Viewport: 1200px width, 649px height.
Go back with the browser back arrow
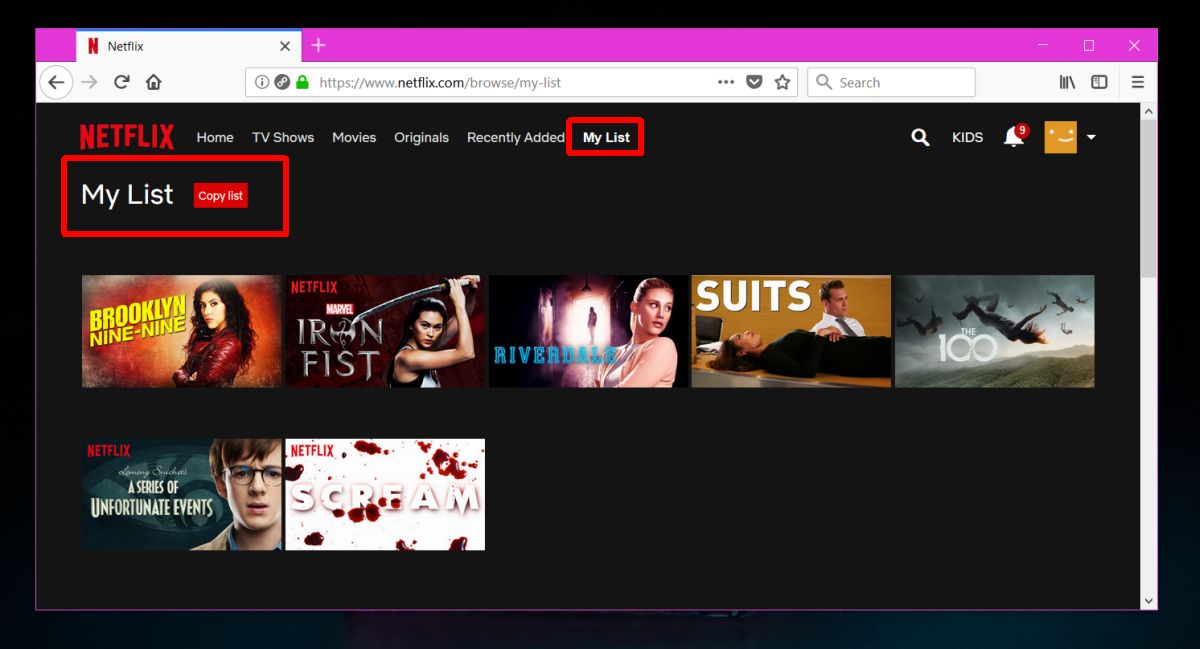pyautogui.click(x=56, y=82)
